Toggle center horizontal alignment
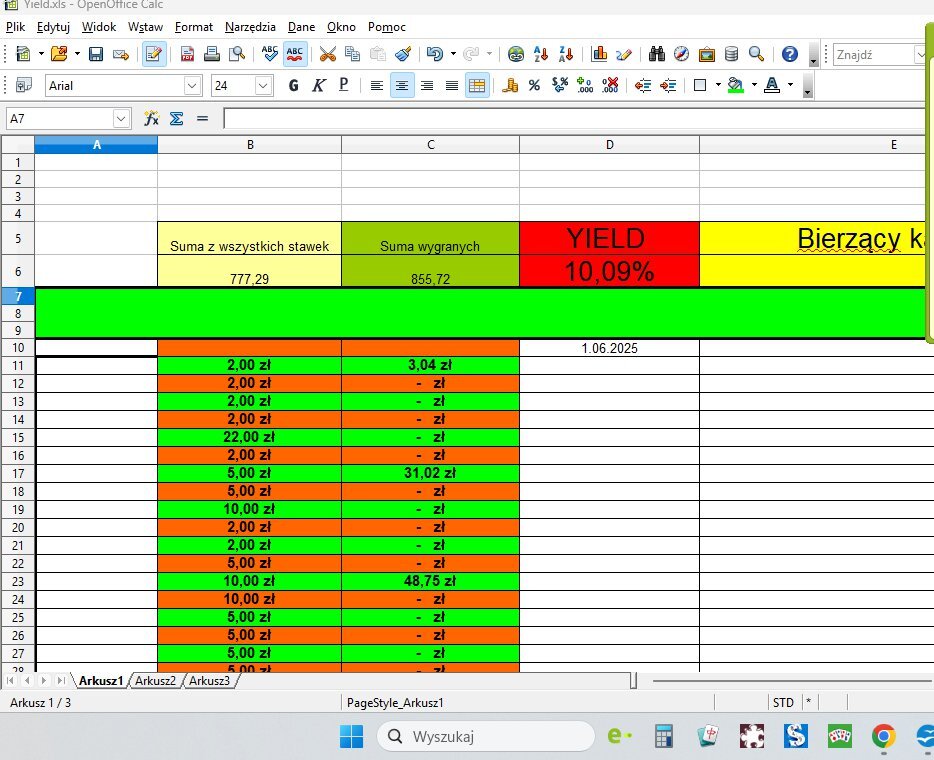Image resolution: width=934 pixels, height=760 pixels. [x=402, y=86]
